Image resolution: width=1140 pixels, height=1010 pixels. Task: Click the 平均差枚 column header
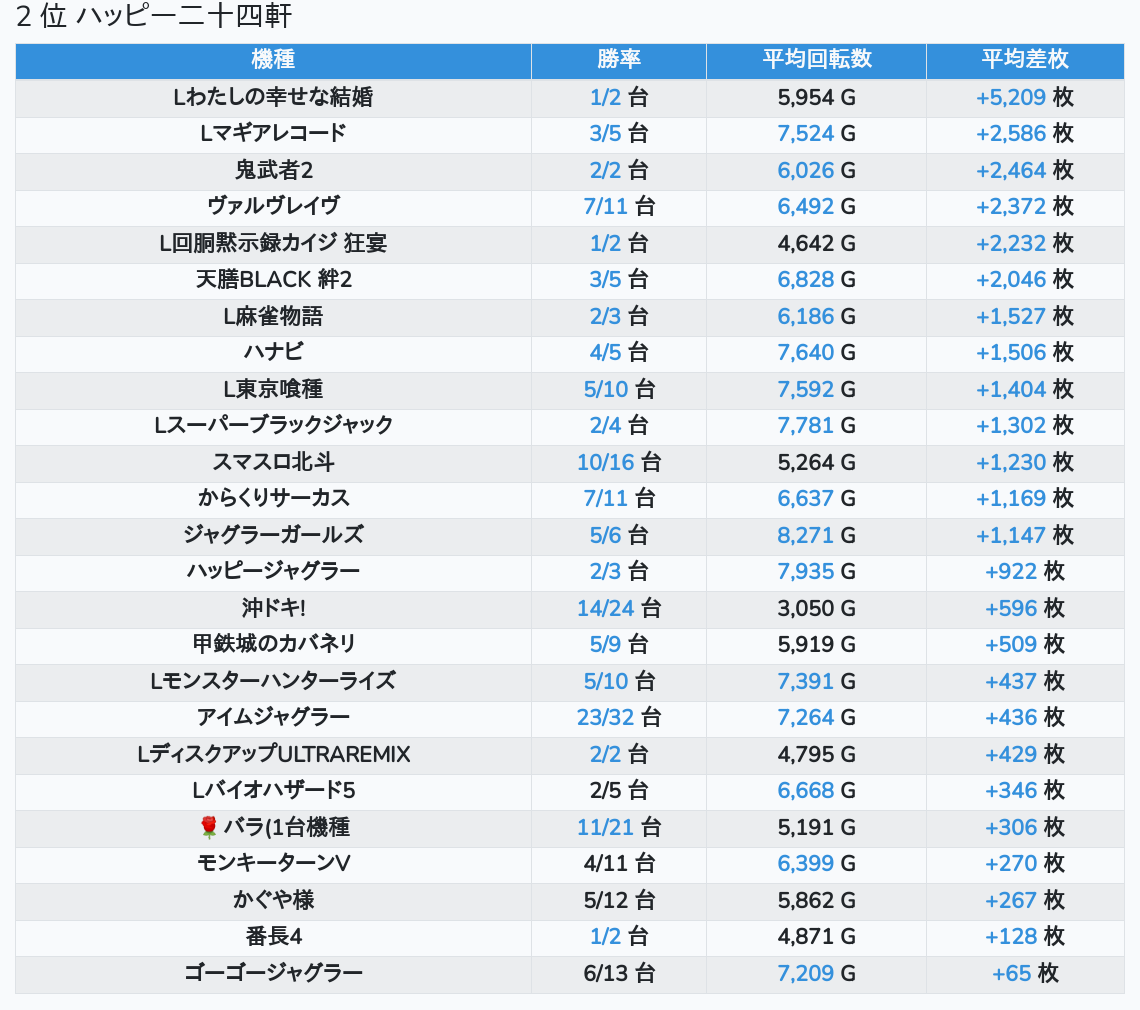[1025, 59]
